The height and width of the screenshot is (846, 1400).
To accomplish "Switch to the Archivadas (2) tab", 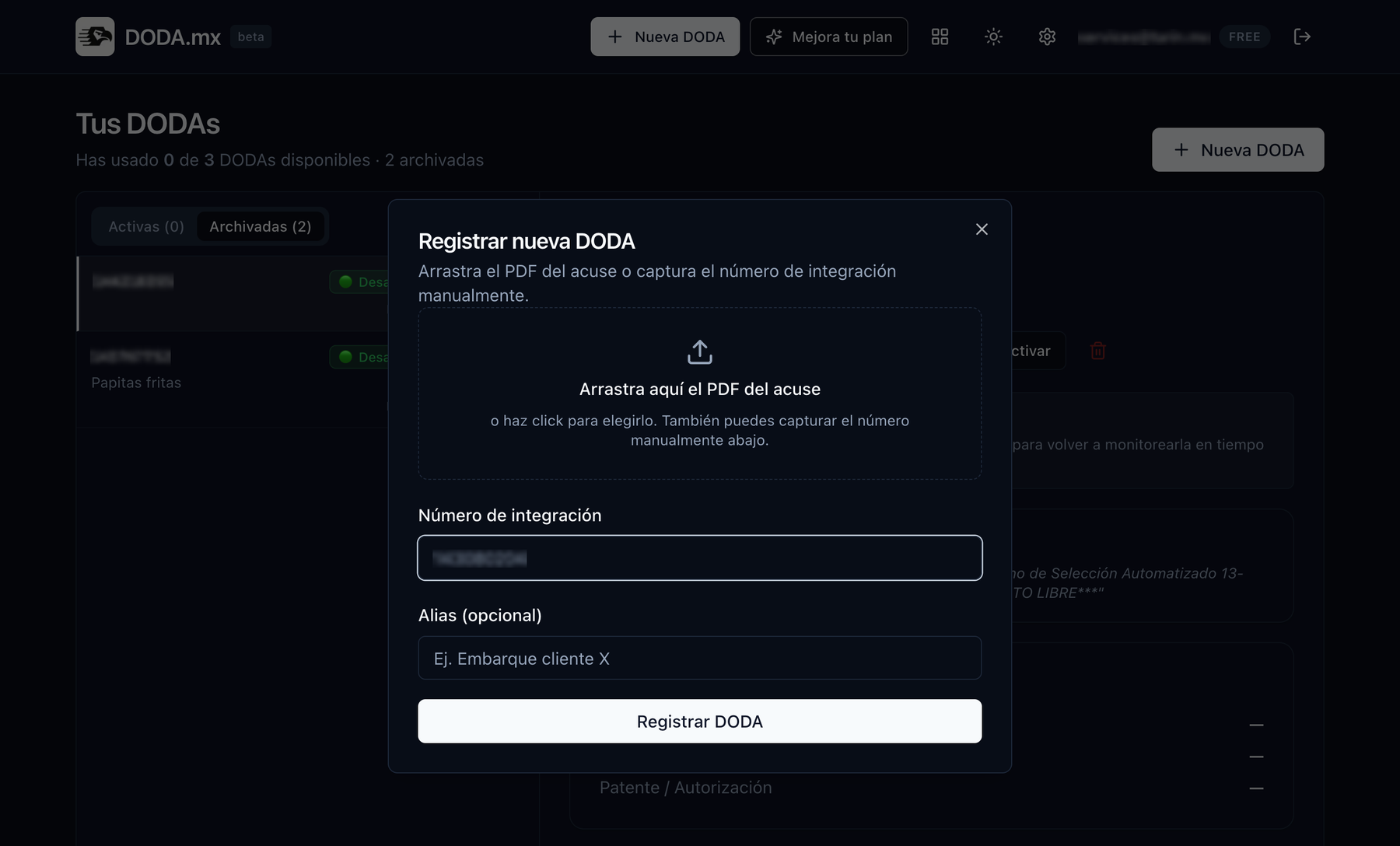I will click(x=261, y=226).
